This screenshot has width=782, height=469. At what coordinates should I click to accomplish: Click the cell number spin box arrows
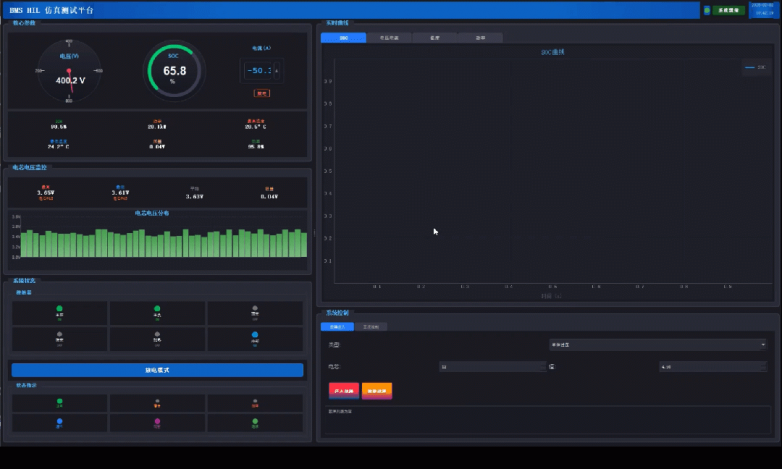click(541, 367)
